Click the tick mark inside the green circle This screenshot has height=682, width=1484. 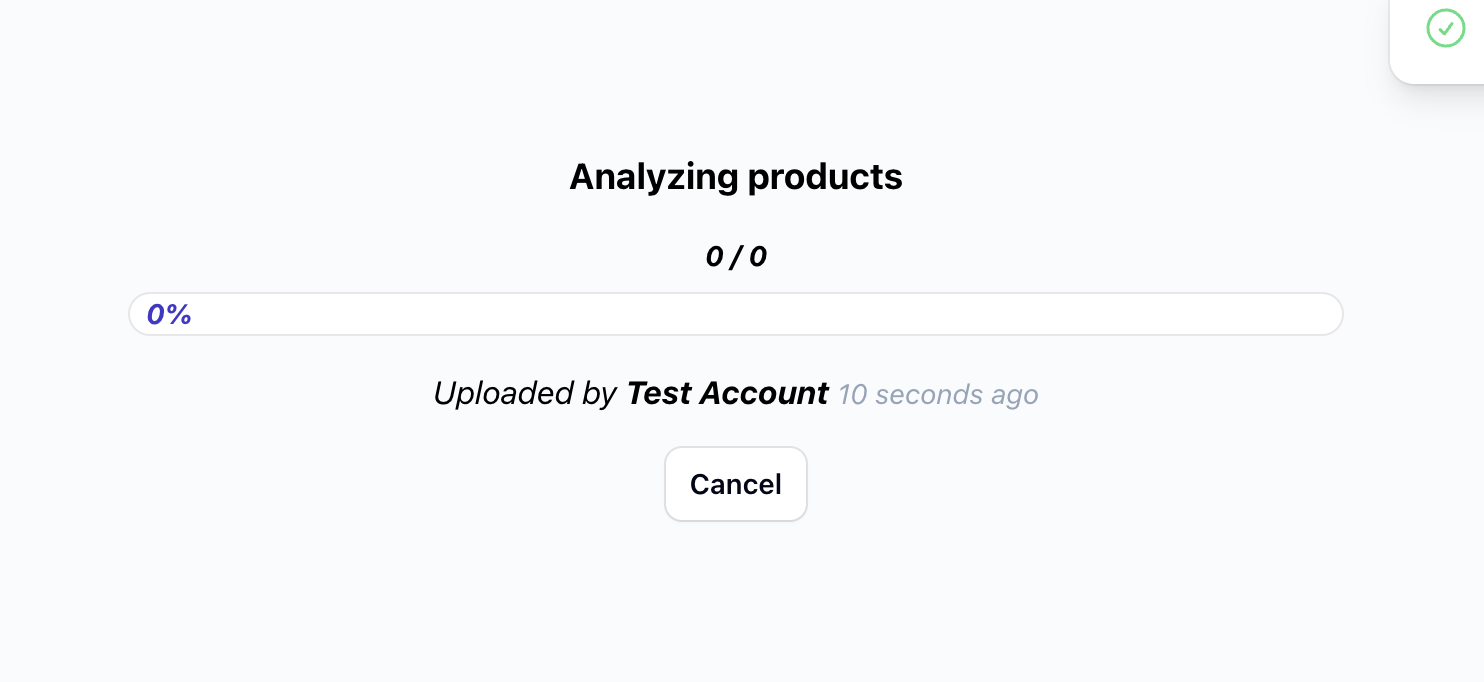(1445, 28)
